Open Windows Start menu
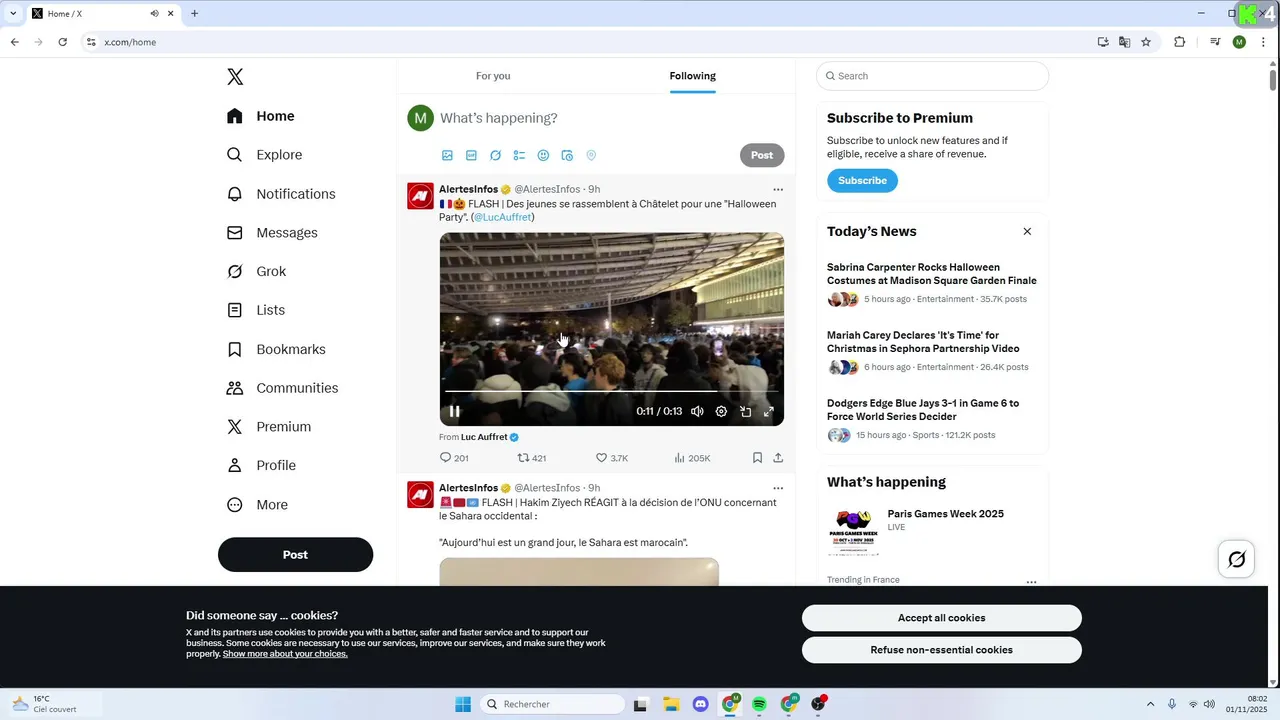Image resolution: width=1280 pixels, height=720 pixels. (x=463, y=704)
